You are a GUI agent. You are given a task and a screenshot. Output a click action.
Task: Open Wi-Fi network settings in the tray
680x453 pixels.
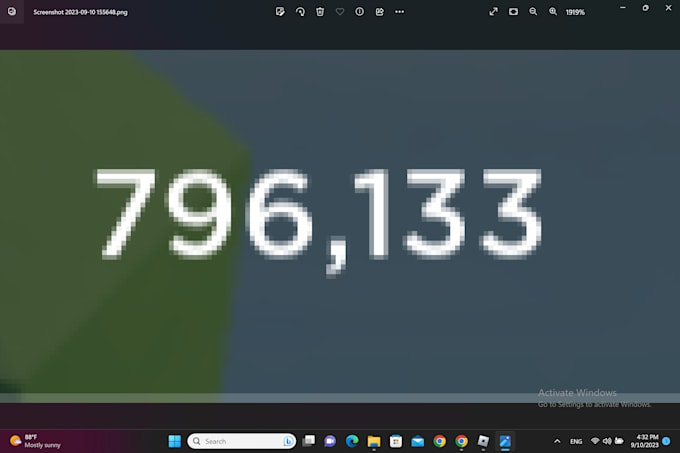[595, 441]
